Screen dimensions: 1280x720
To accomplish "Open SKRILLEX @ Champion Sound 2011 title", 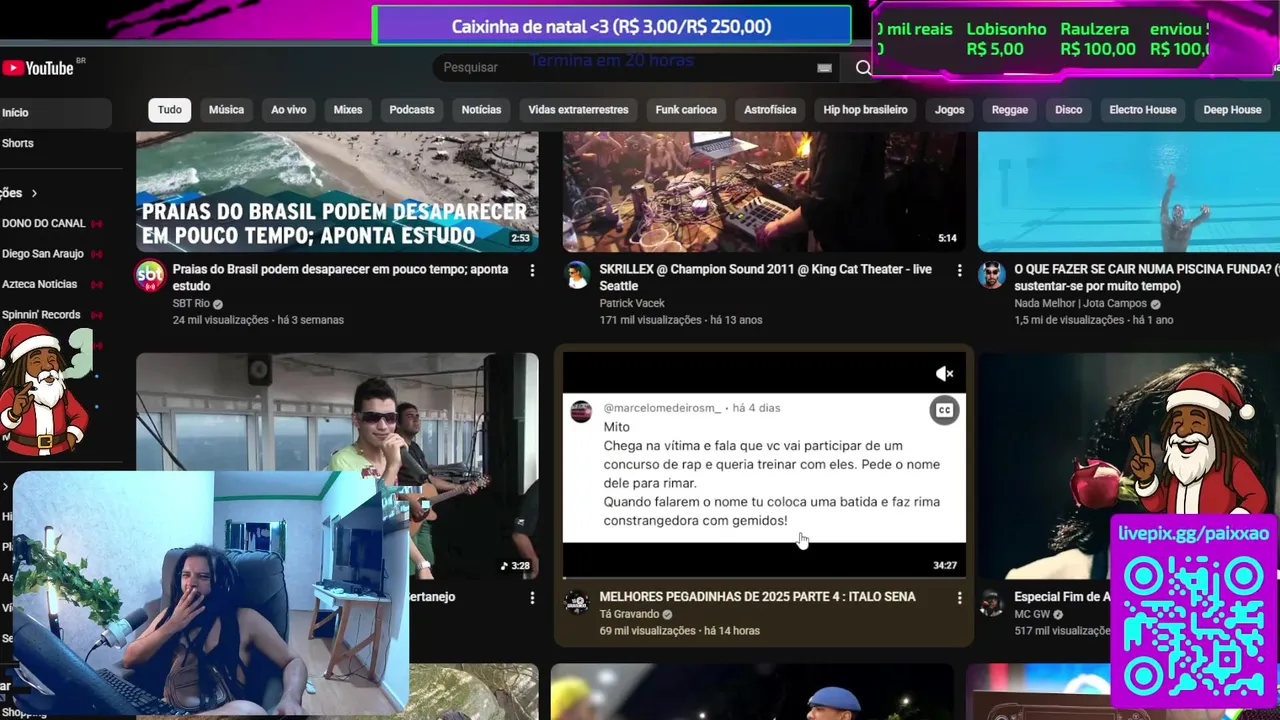I will (766, 277).
